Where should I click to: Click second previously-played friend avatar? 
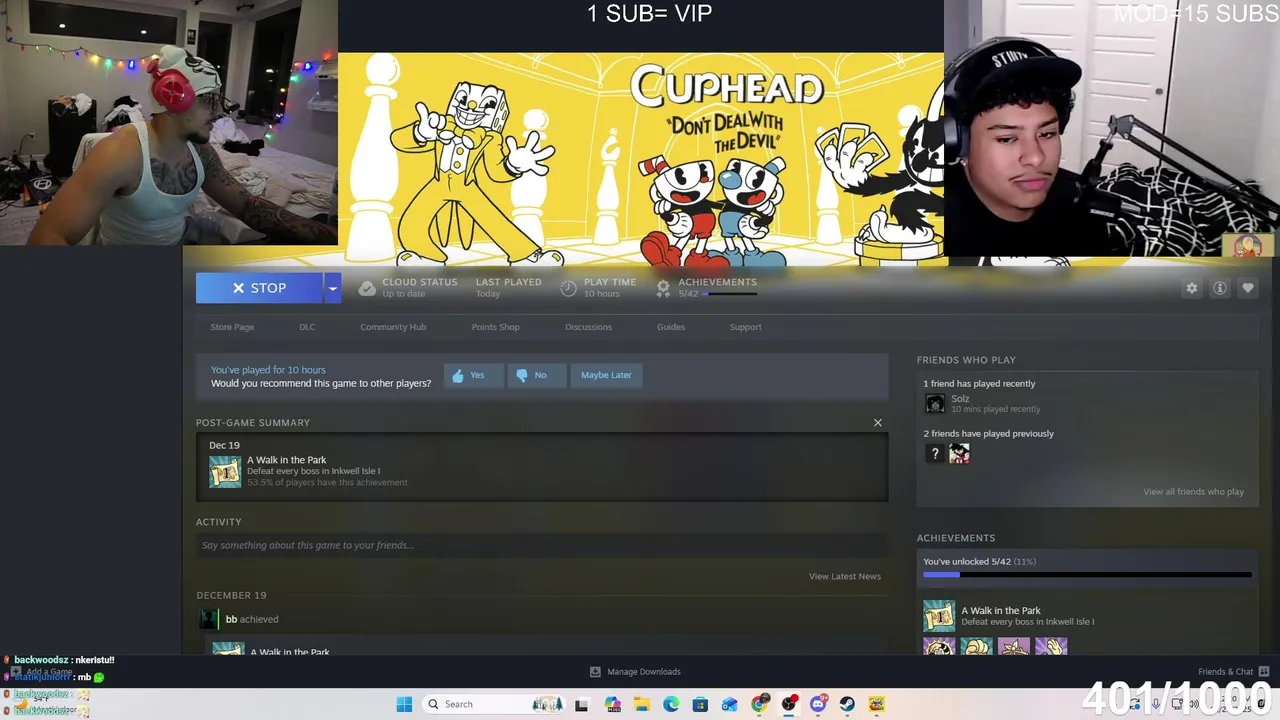(959, 454)
